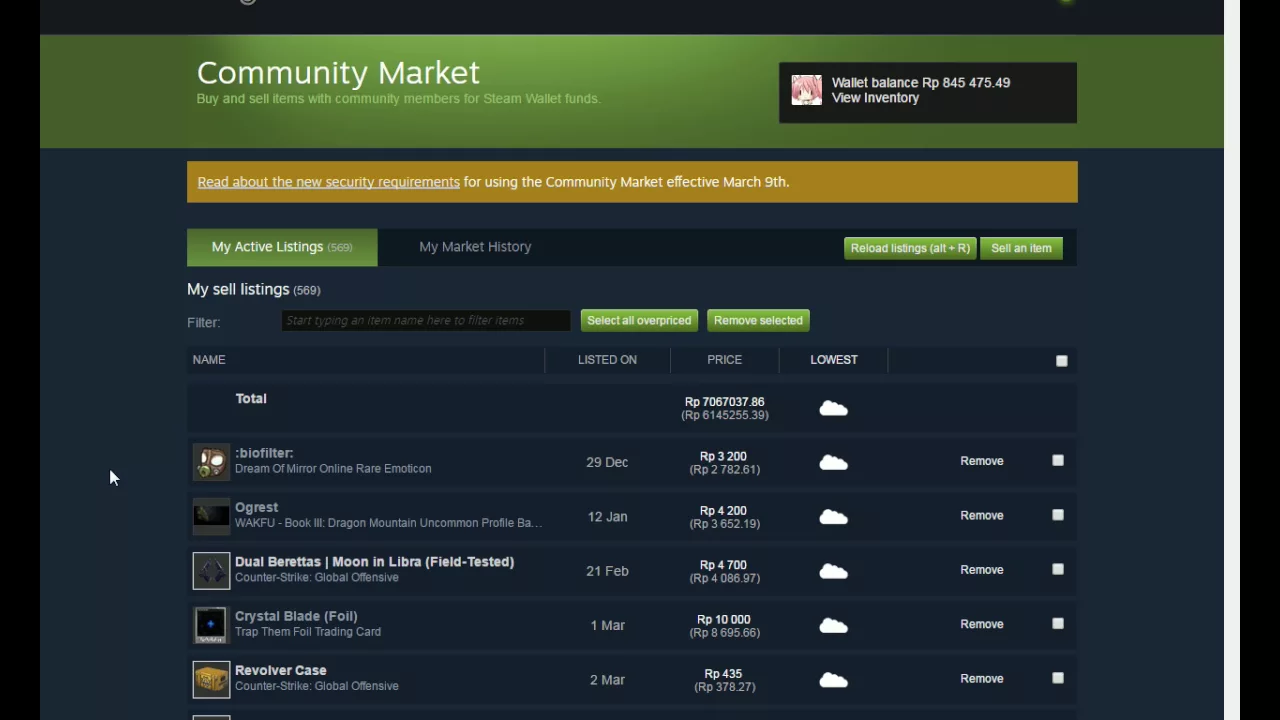Screen dimensions: 1280x720
Task: Check the :biofilter: listing checkbox
Action: (x=1058, y=460)
